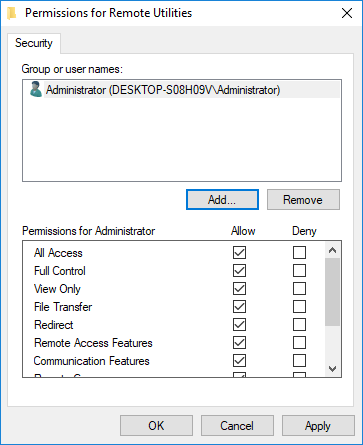
Task: Uncheck Allow for All Access
Action: pyautogui.click(x=239, y=253)
